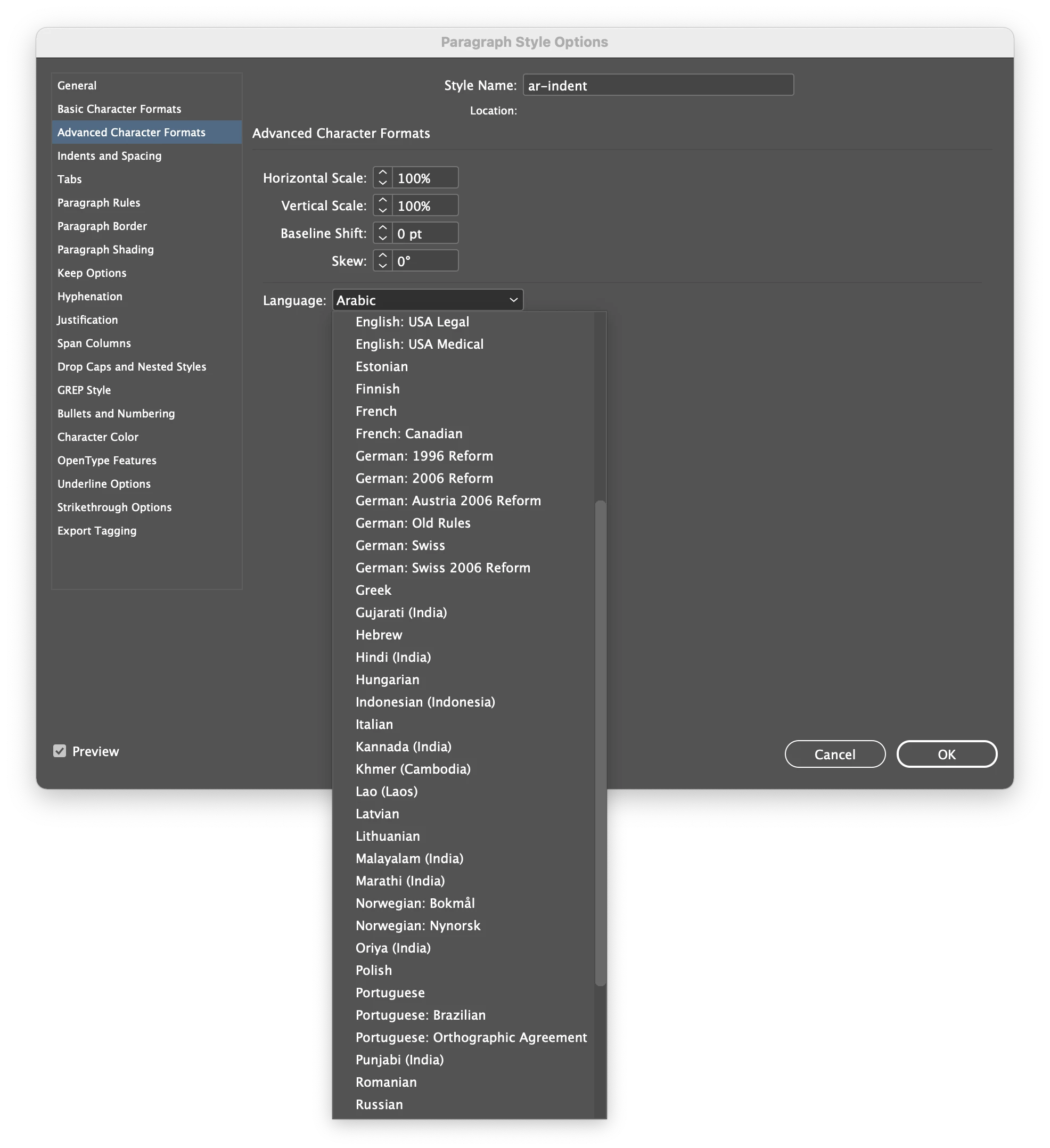1050x1148 pixels.
Task: Increase Baseline Shift with up stepper arrow
Action: click(383, 228)
